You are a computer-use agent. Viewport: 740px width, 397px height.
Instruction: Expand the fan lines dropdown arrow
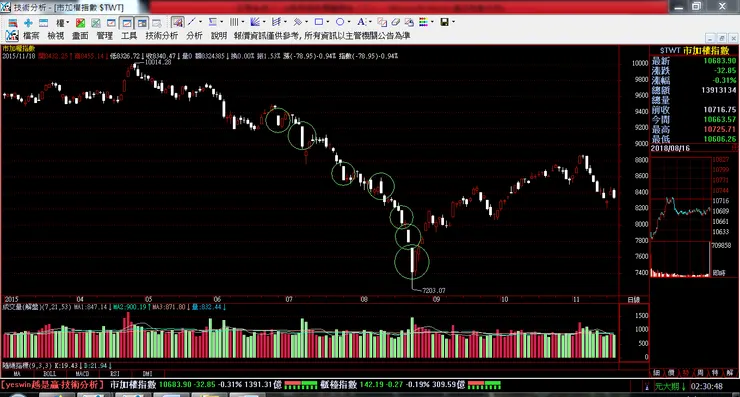coord(264,22)
